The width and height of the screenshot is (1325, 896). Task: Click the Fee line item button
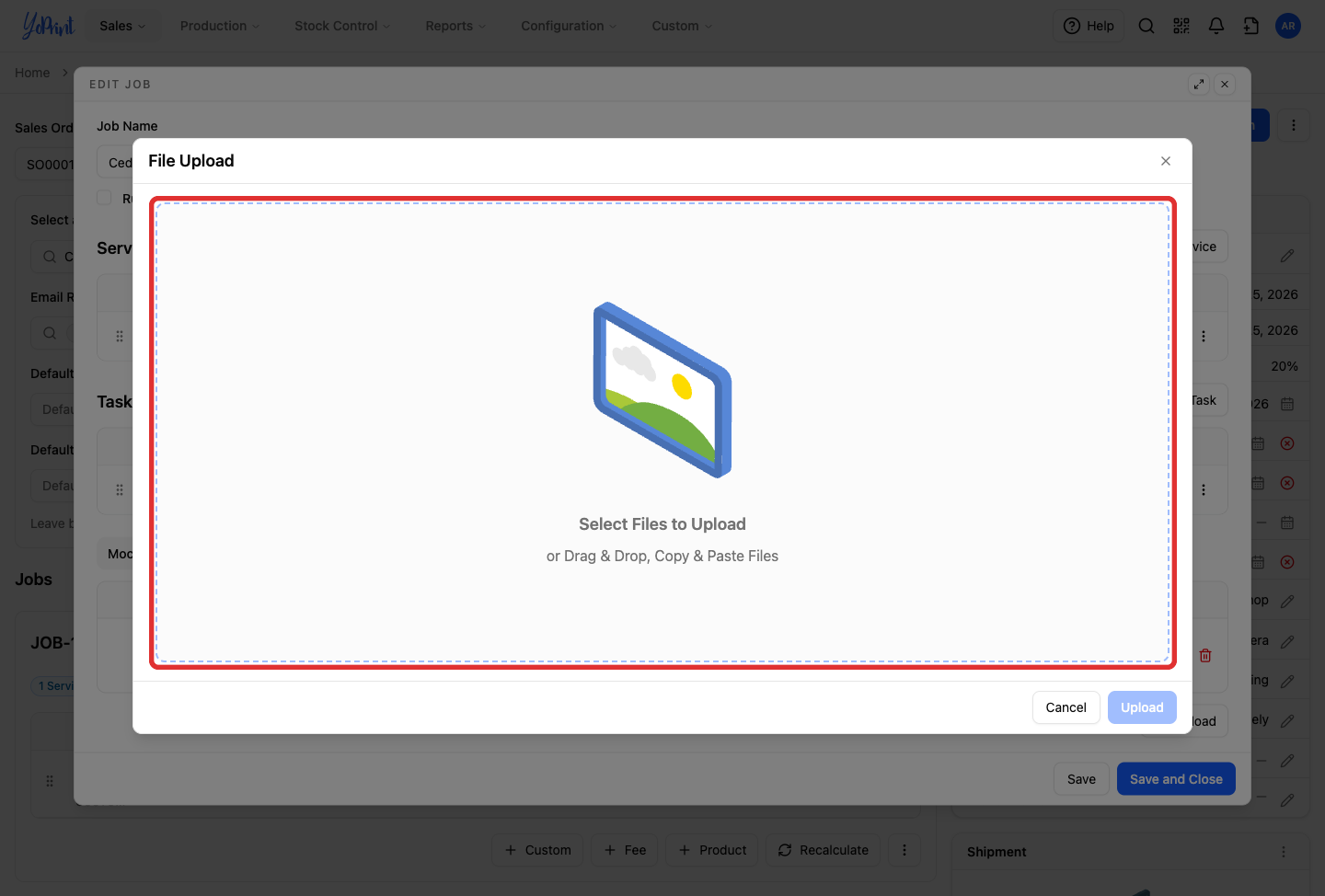pos(625,850)
